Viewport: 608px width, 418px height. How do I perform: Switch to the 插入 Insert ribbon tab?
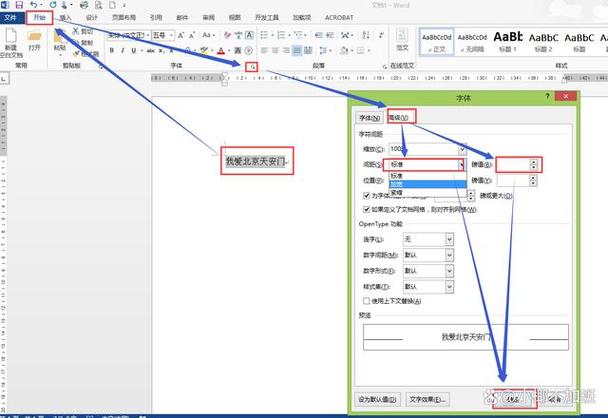[66, 18]
